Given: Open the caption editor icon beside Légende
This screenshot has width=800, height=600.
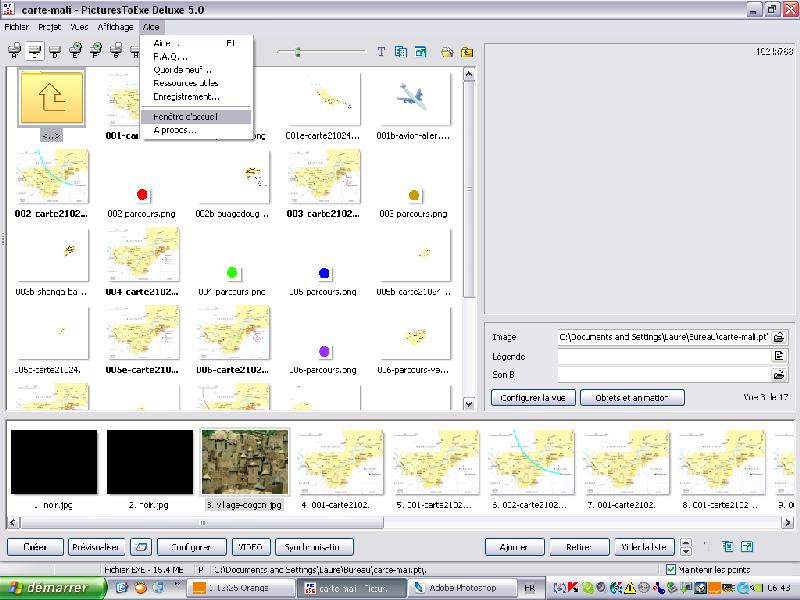Looking at the screenshot, I should (779, 356).
